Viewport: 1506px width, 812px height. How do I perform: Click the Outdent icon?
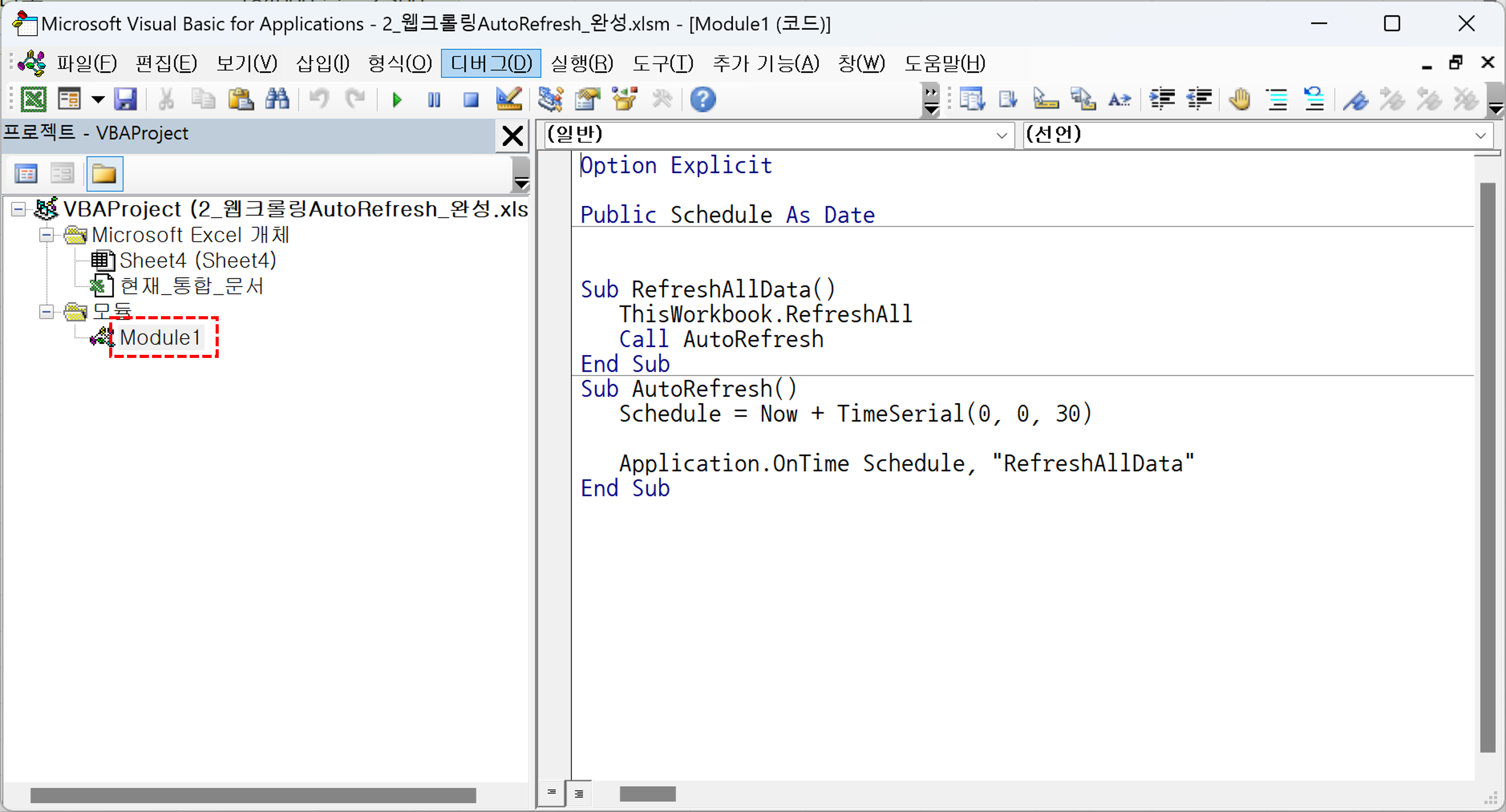click(x=1199, y=99)
